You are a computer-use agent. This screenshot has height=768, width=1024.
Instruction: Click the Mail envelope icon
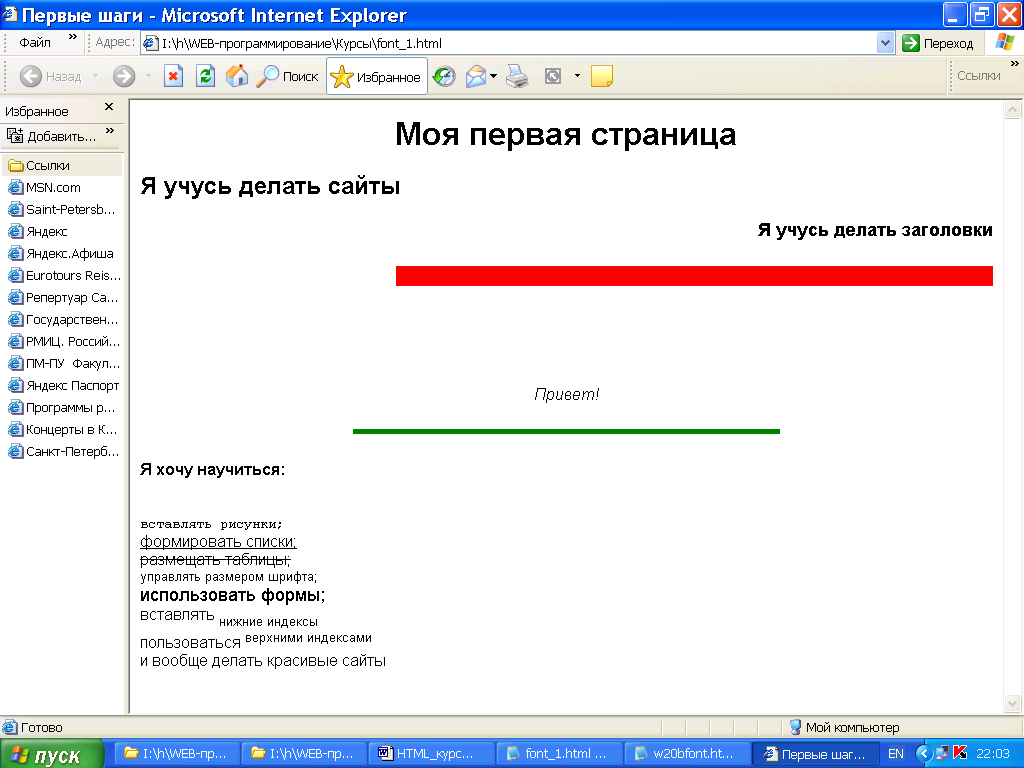(x=475, y=76)
